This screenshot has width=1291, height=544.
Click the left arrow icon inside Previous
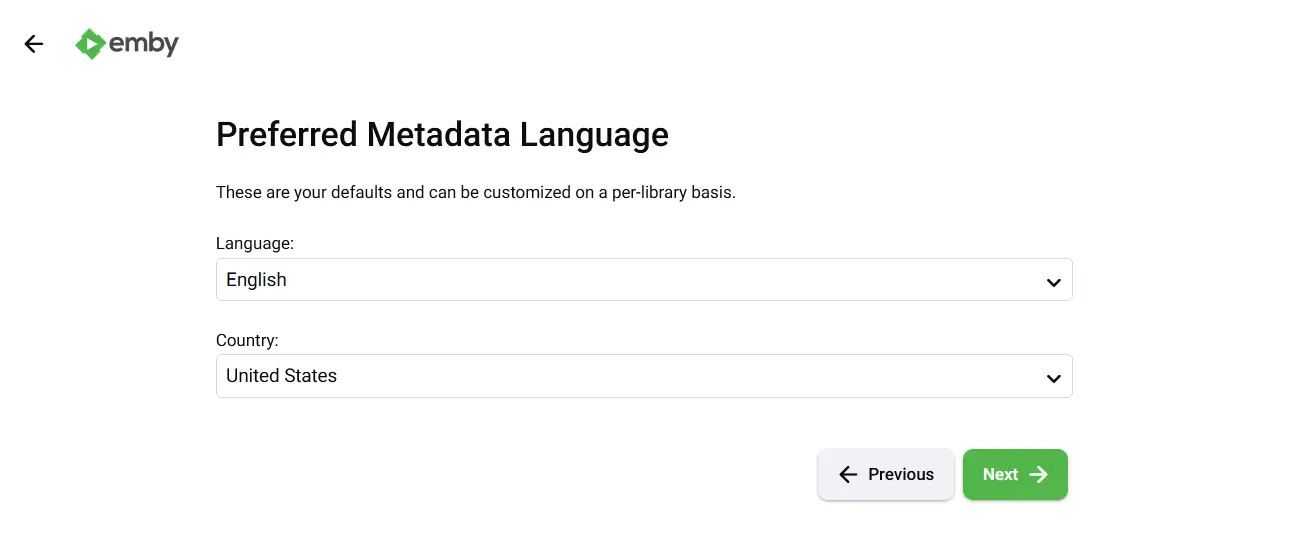848,475
